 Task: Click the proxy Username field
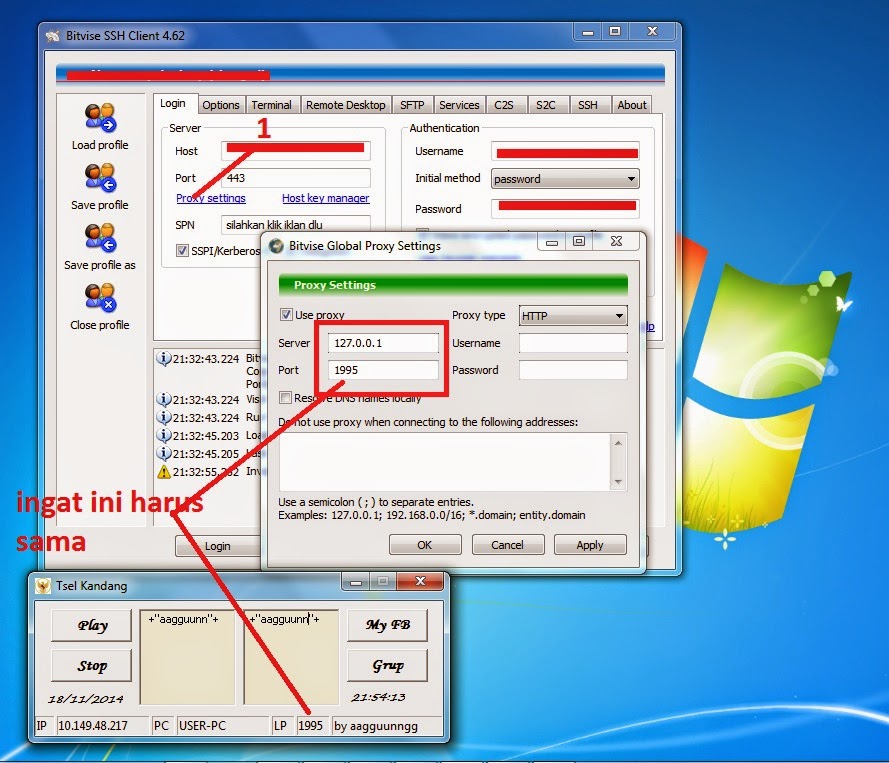[573, 343]
